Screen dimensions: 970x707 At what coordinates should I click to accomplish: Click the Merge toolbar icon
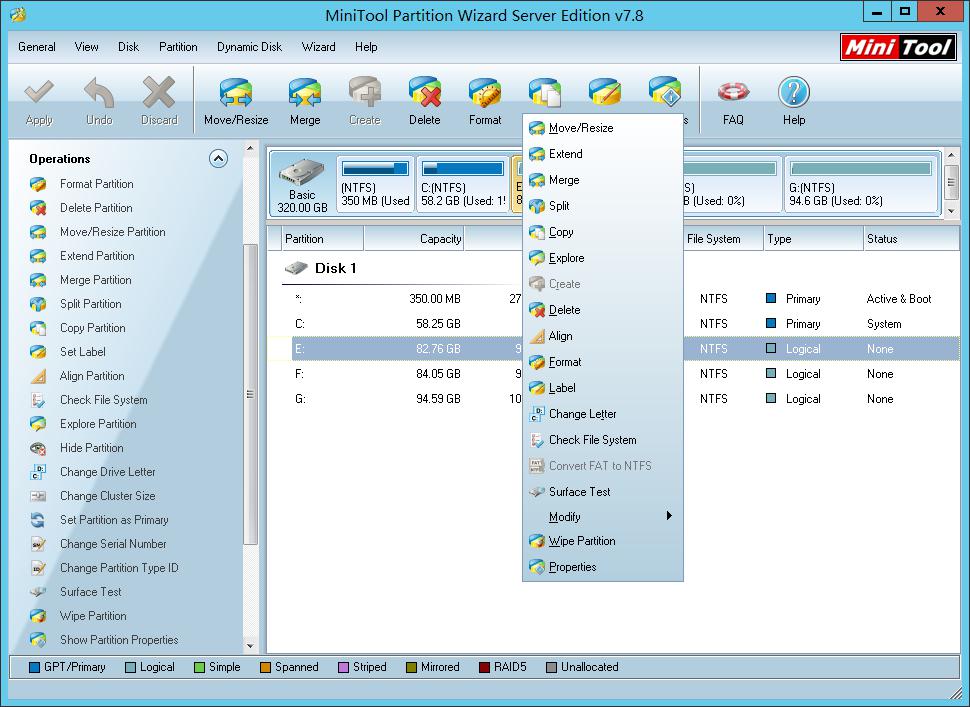click(305, 92)
